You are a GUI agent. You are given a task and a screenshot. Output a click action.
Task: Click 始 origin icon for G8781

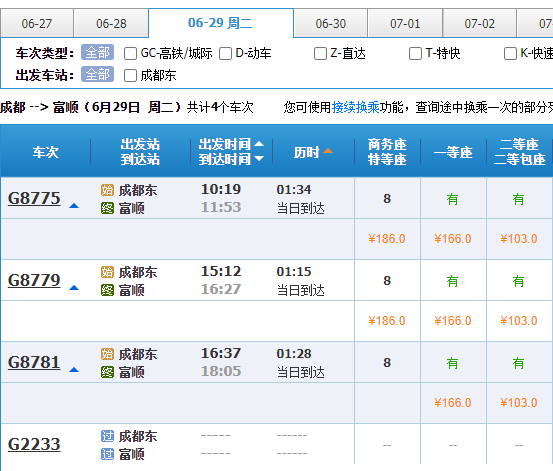point(107,354)
